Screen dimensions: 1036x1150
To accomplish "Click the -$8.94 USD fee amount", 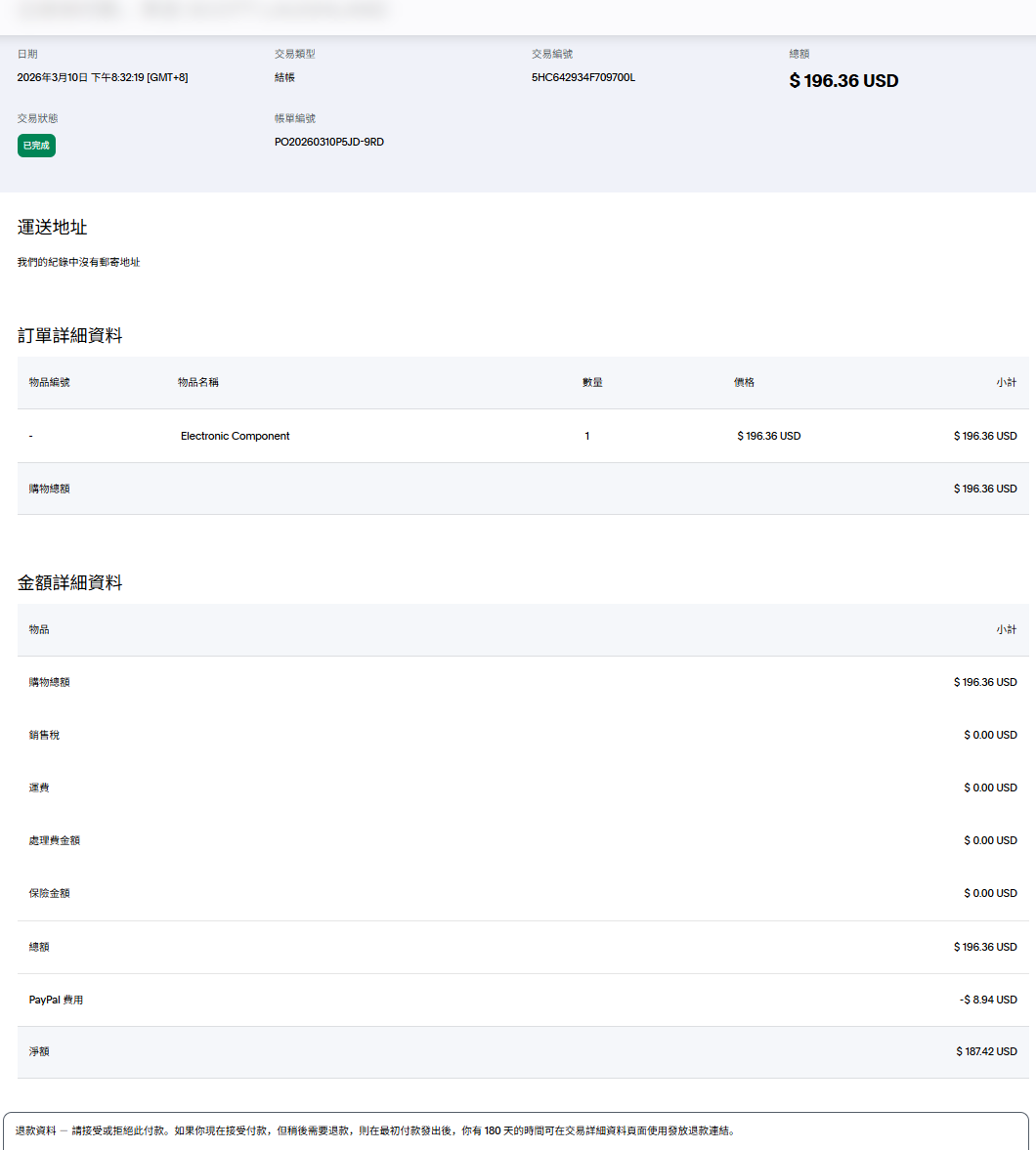I will coord(988,1000).
